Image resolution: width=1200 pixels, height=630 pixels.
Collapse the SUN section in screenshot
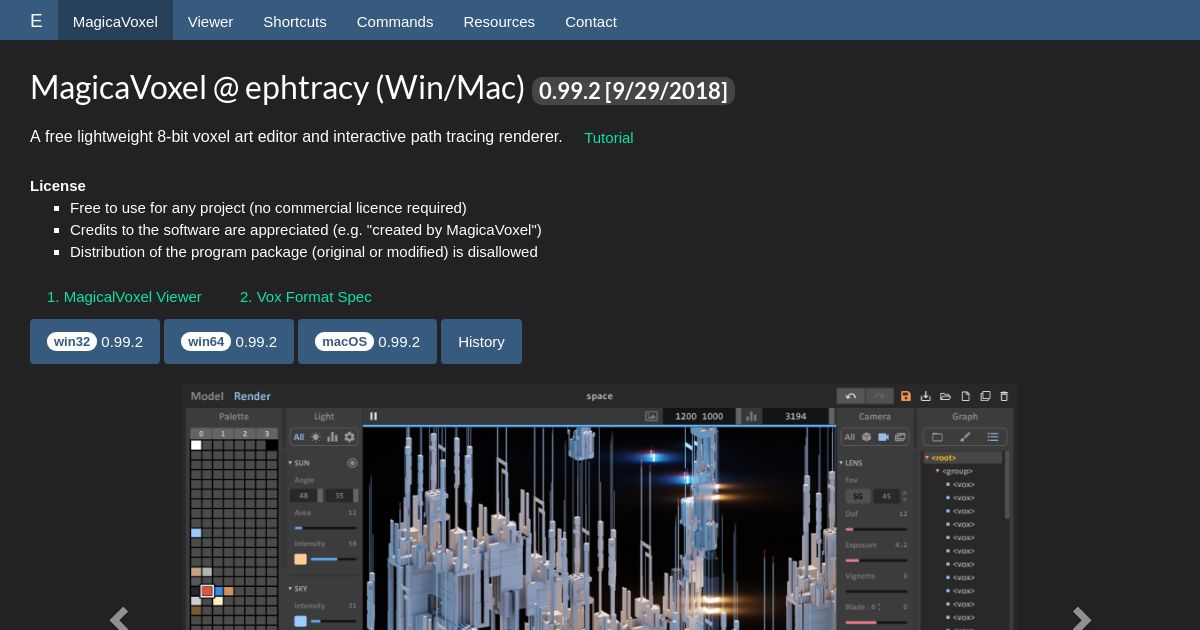(291, 463)
